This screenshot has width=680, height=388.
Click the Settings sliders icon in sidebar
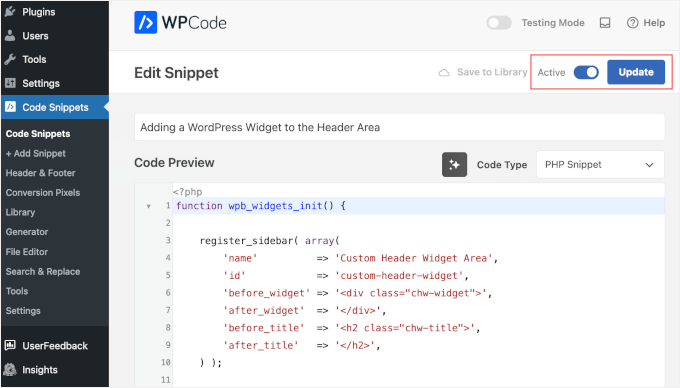[x=10, y=83]
